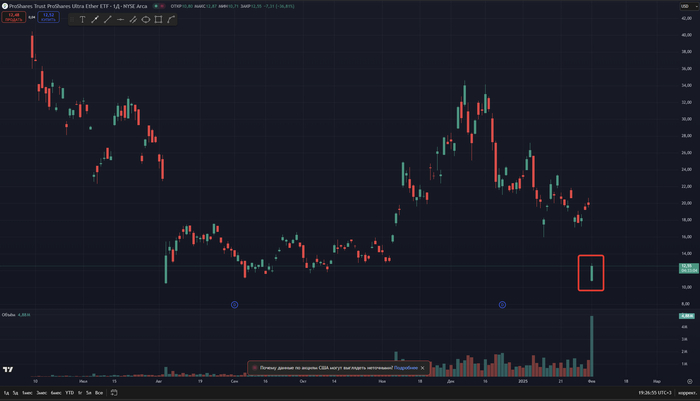Toggle the green market status indicator
The width and height of the screenshot is (700, 401).
[x=156, y=6]
